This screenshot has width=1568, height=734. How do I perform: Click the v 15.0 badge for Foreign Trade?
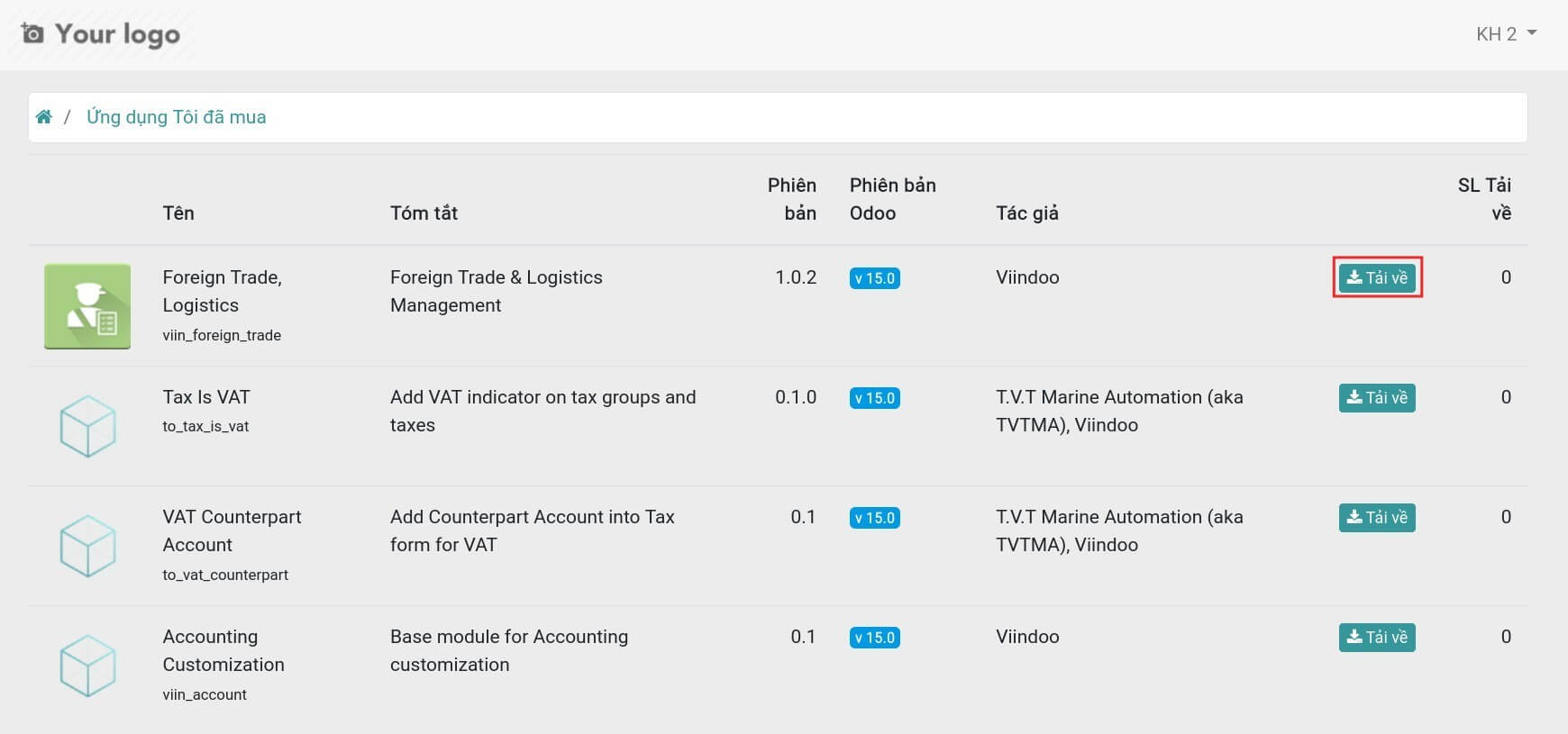[x=874, y=278]
